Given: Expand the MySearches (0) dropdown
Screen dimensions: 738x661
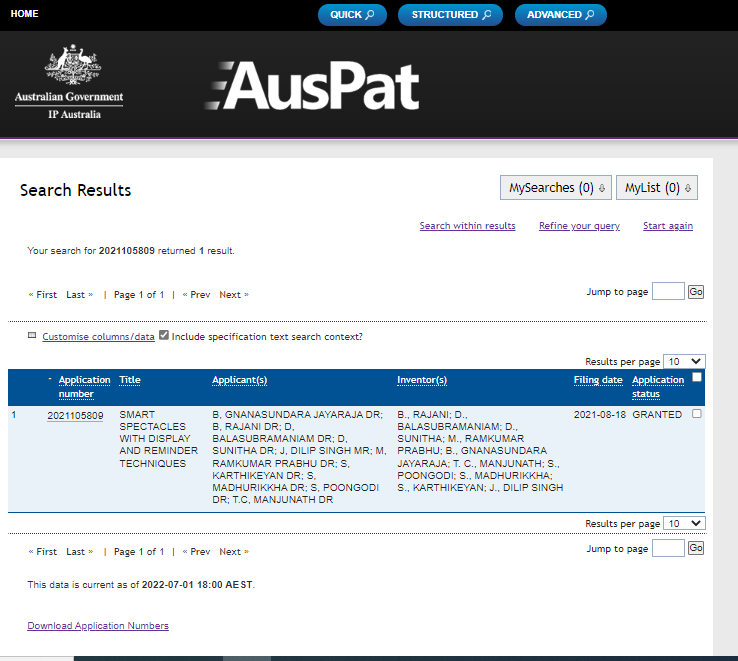Looking at the screenshot, I should point(556,187).
